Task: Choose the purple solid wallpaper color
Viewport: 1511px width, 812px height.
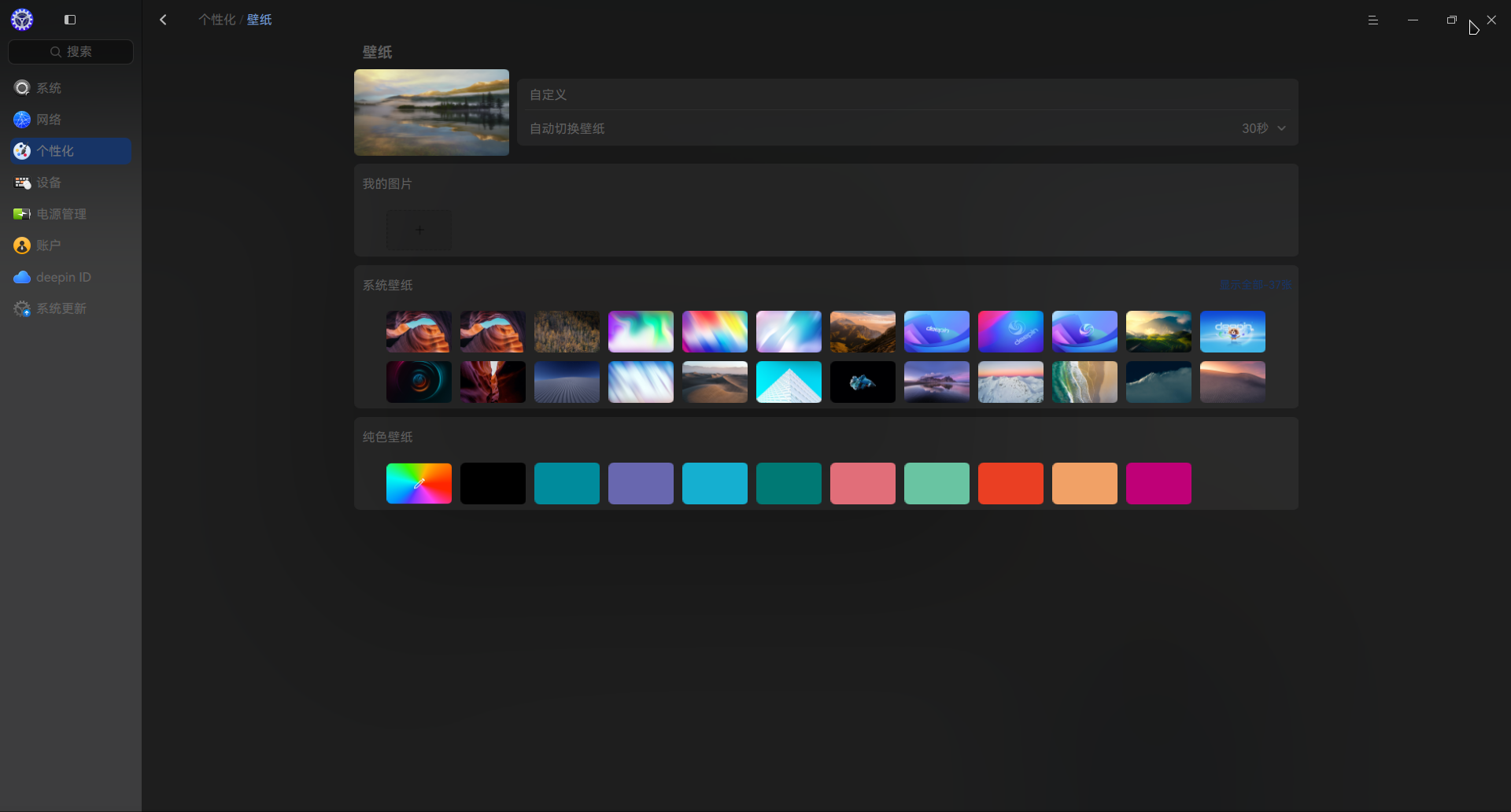Action: [x=641, y=483]
